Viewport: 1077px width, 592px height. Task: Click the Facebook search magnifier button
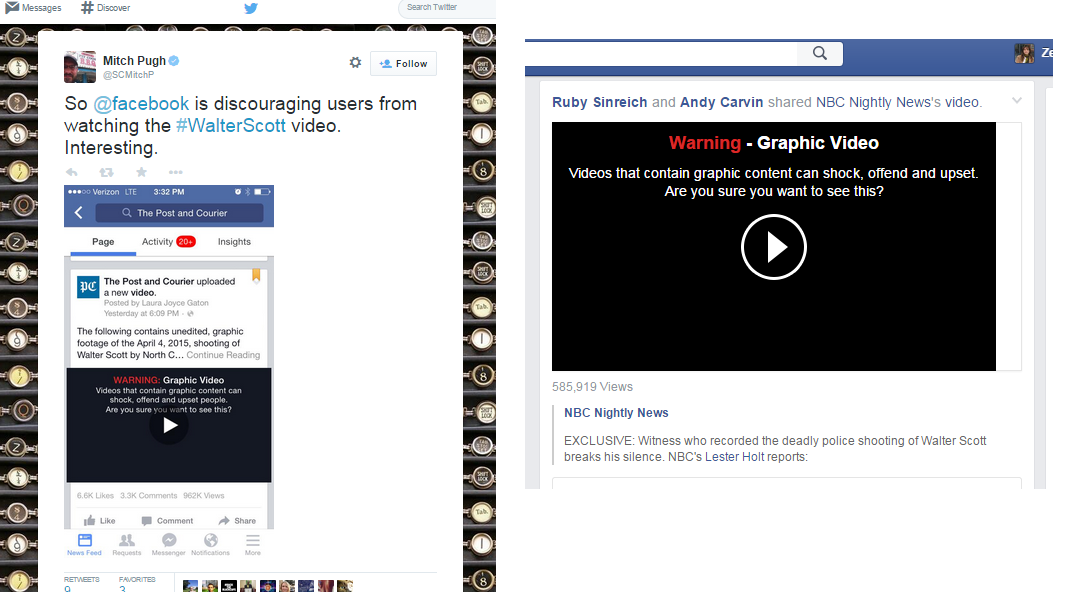pos(819,53)
